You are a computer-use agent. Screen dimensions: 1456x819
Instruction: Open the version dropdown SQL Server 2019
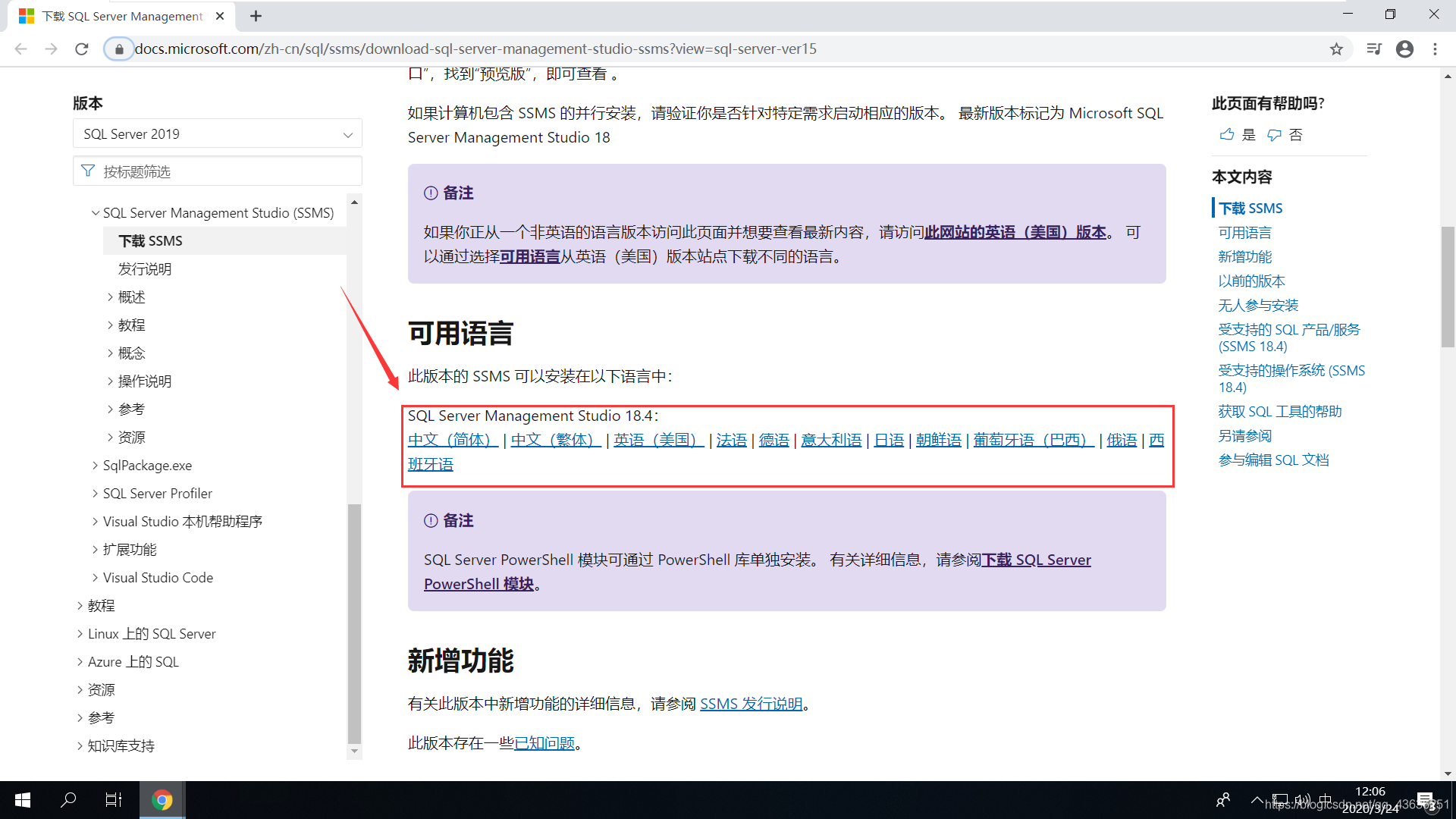click(218, 134)
